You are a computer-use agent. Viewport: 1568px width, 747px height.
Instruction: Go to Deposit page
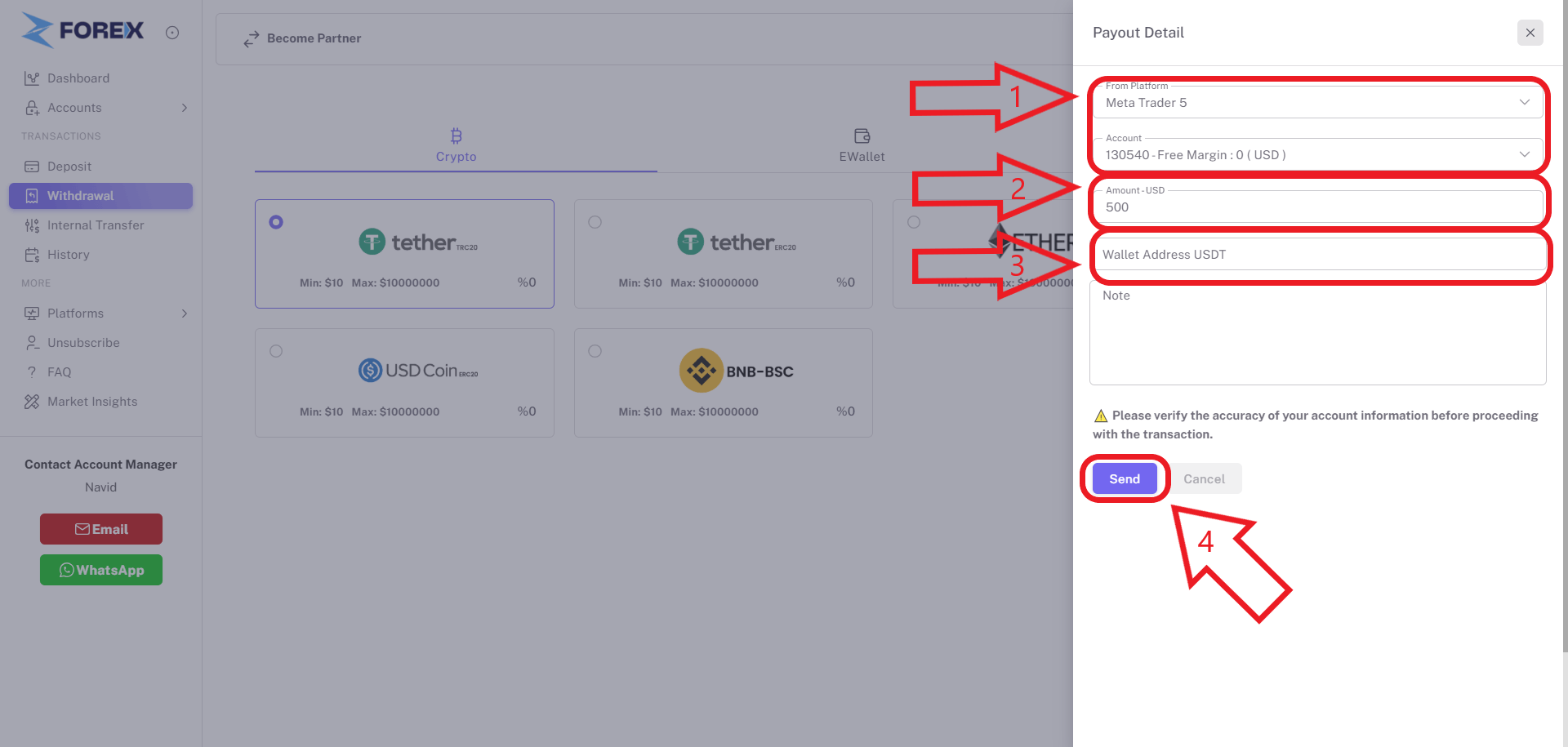[x=100, y=167]
